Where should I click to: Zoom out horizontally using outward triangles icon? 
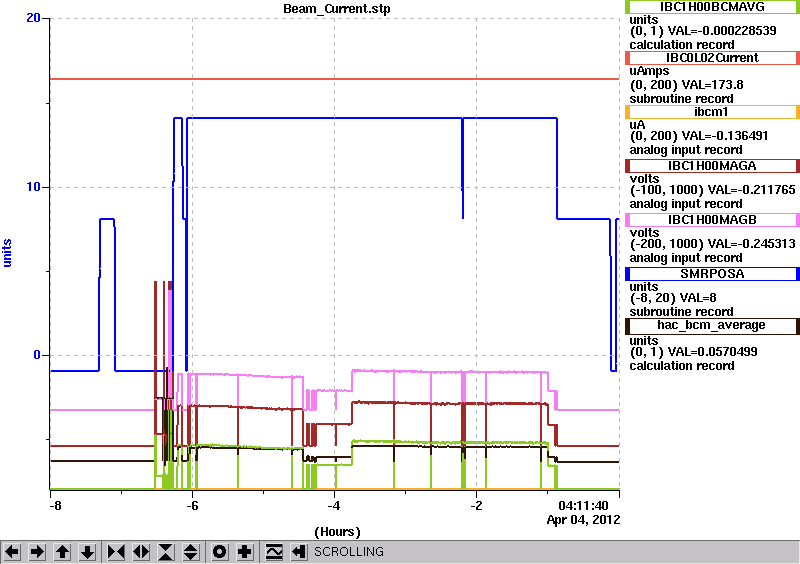(x=141, y=552)
